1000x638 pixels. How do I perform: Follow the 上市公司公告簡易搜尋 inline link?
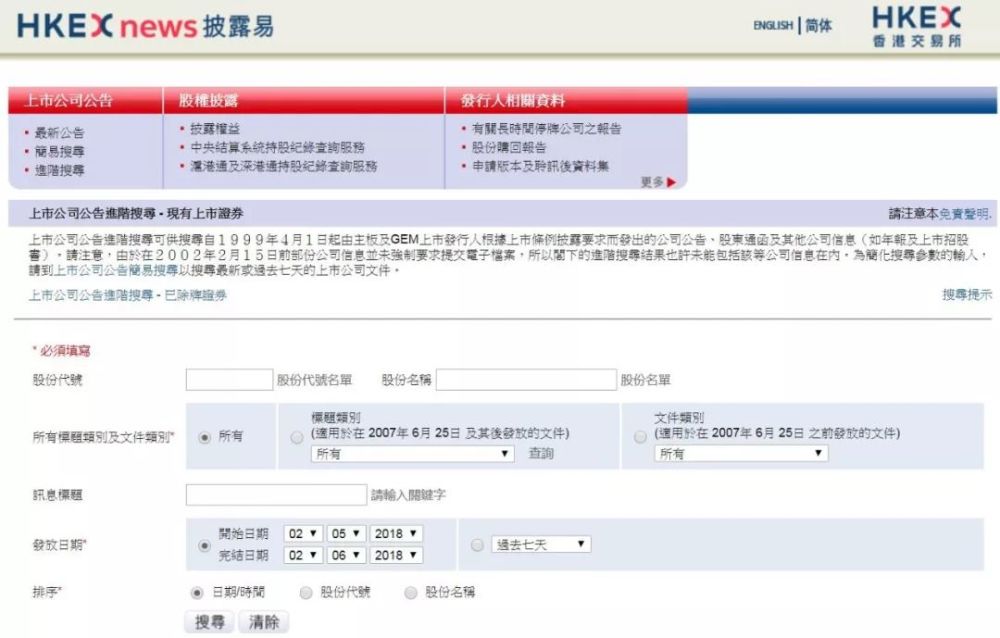115,271
